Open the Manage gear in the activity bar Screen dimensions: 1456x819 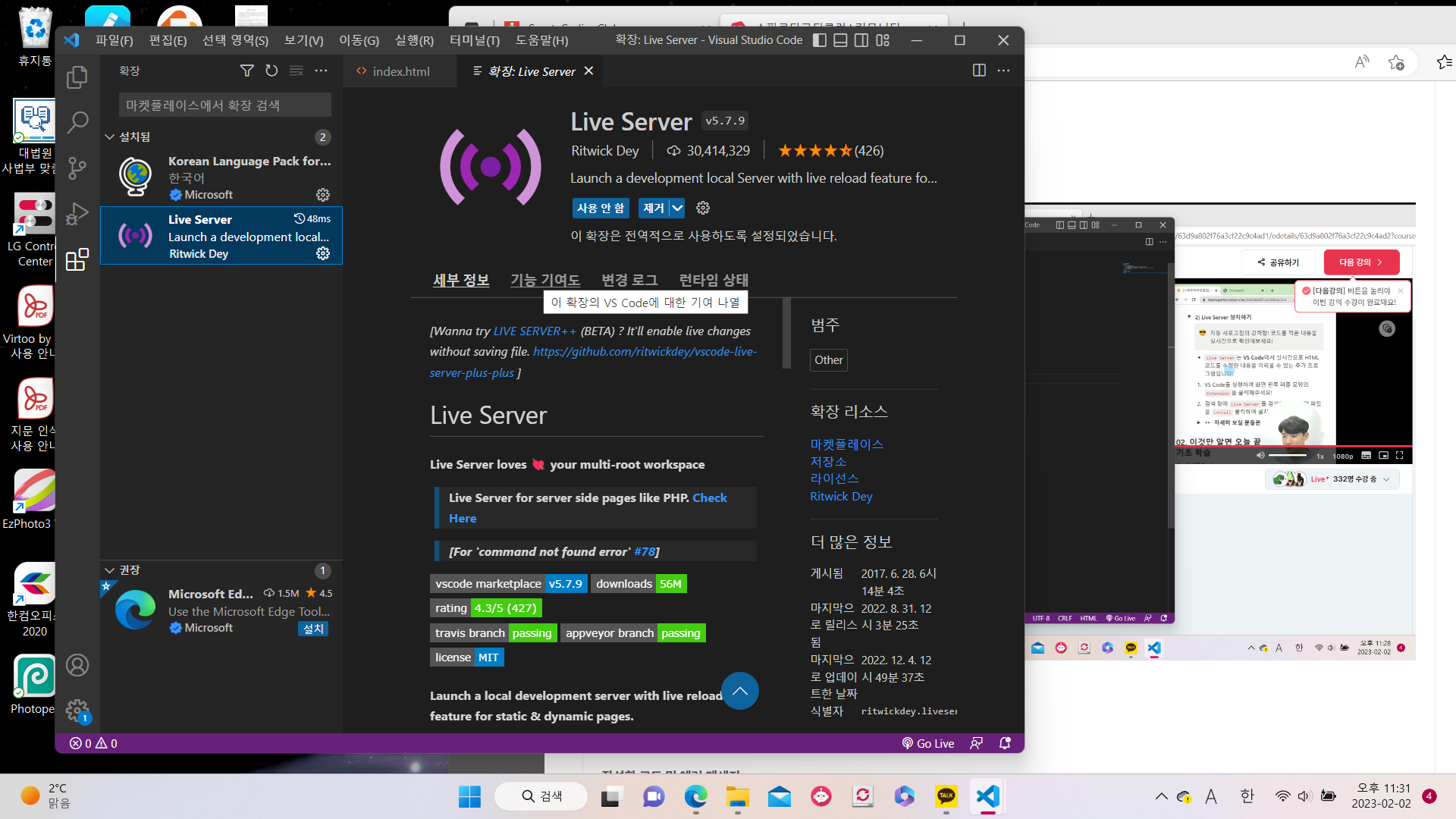point(77,711)
